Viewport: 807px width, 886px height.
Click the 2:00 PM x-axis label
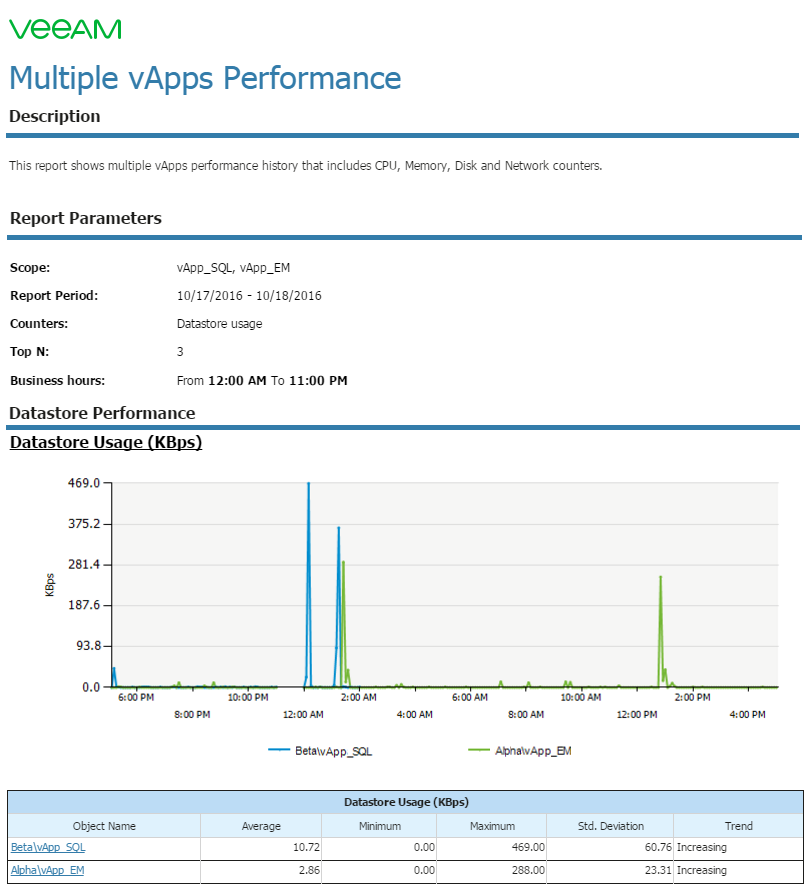tap(693, 698)
